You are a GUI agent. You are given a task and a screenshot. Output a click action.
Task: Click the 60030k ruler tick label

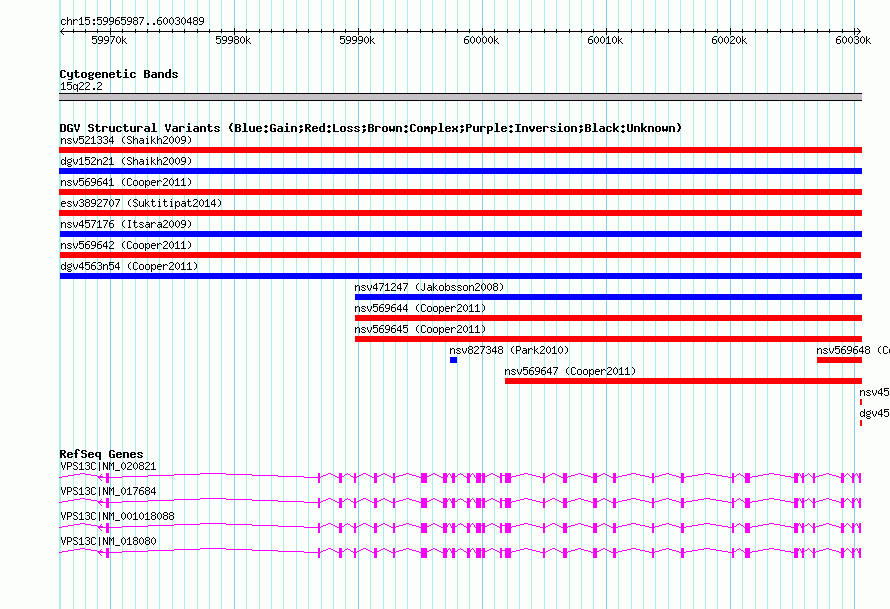(x=853, y=40)
